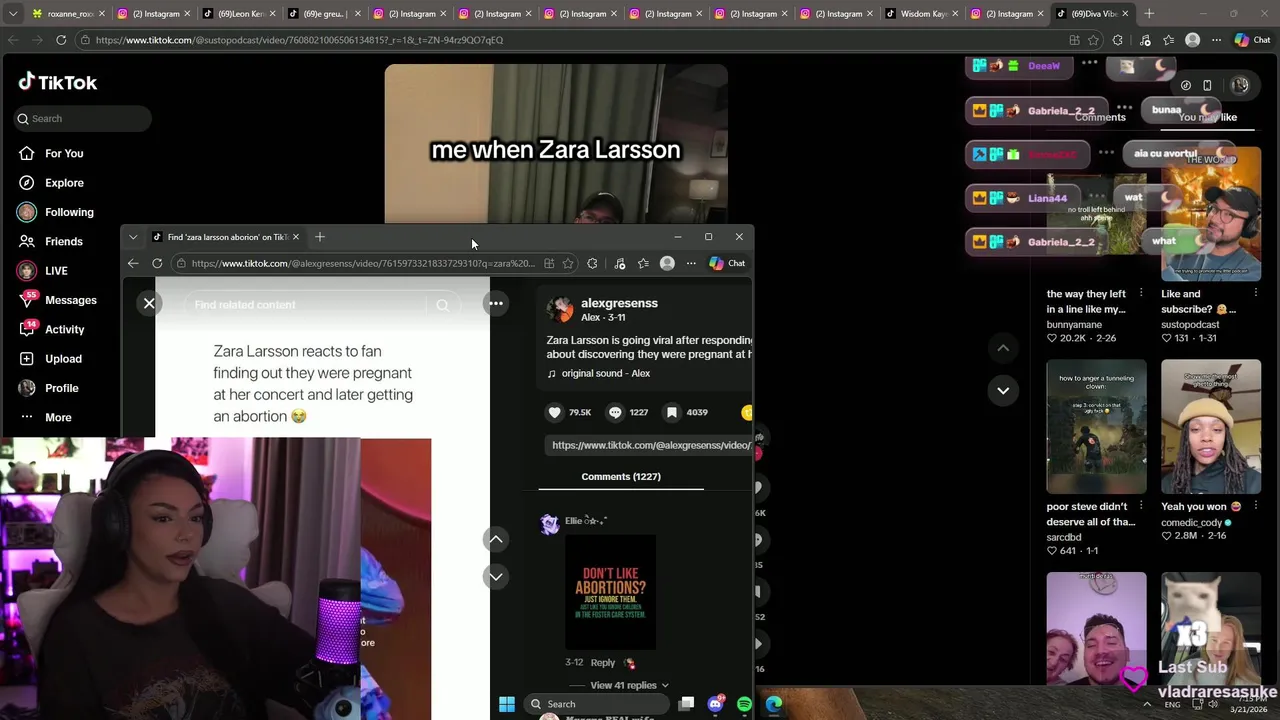Go back in the front browser window
1280x720 pixels.
tap(133, 263)
